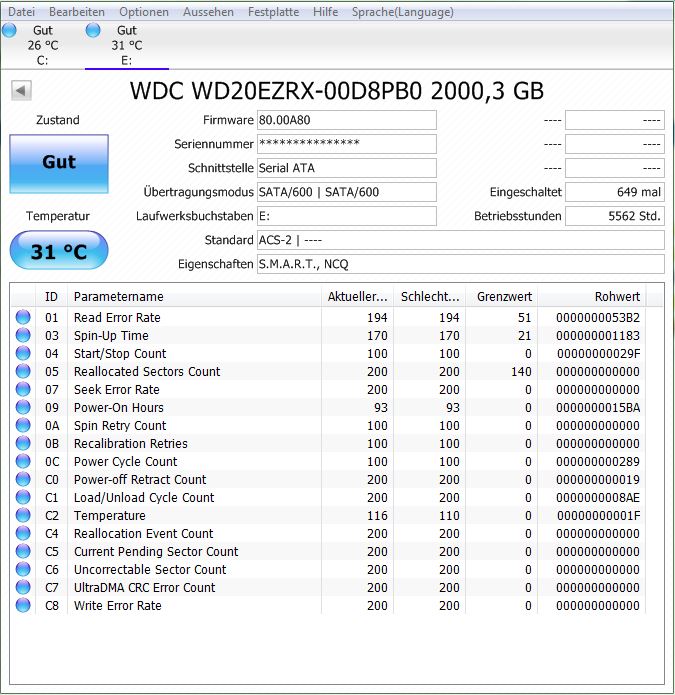Click raw value 0000000015BA
The height and width of the screenshot is (695, 675).
pos(598,407)
